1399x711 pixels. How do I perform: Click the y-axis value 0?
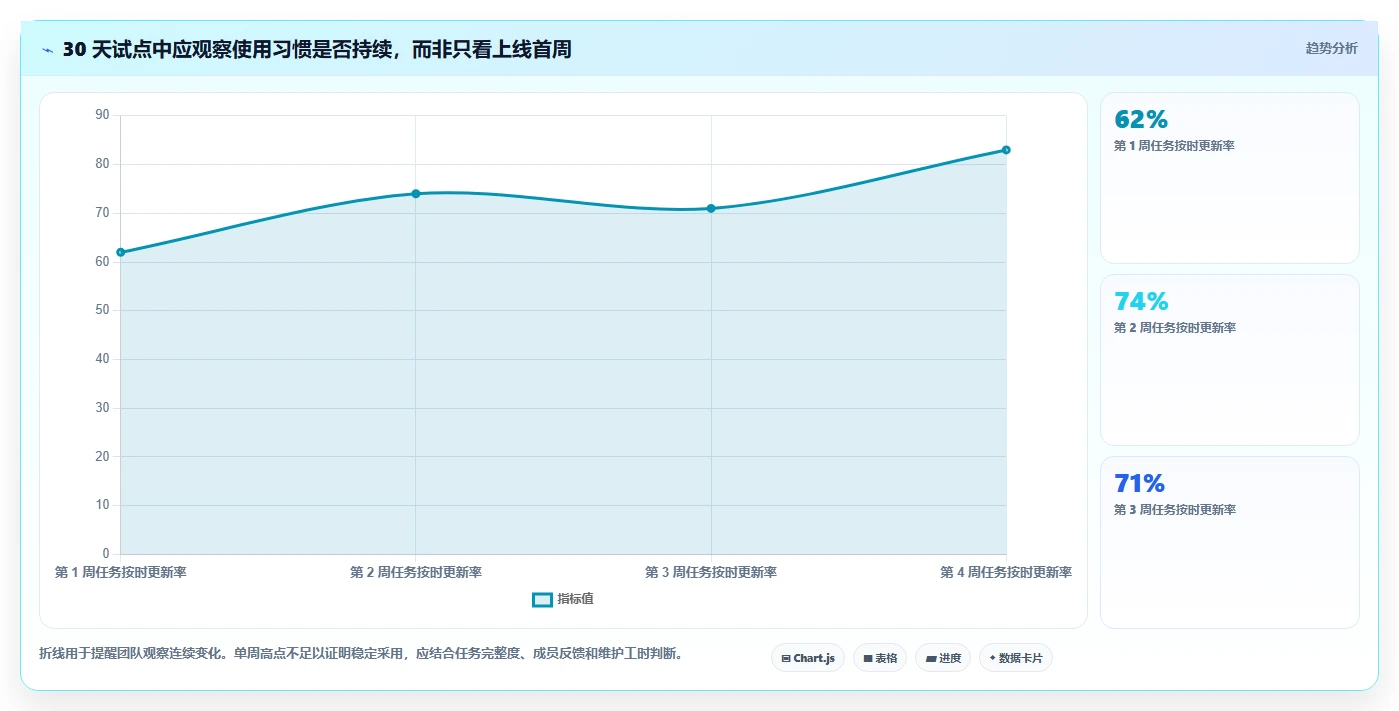[x=106, y=554]
